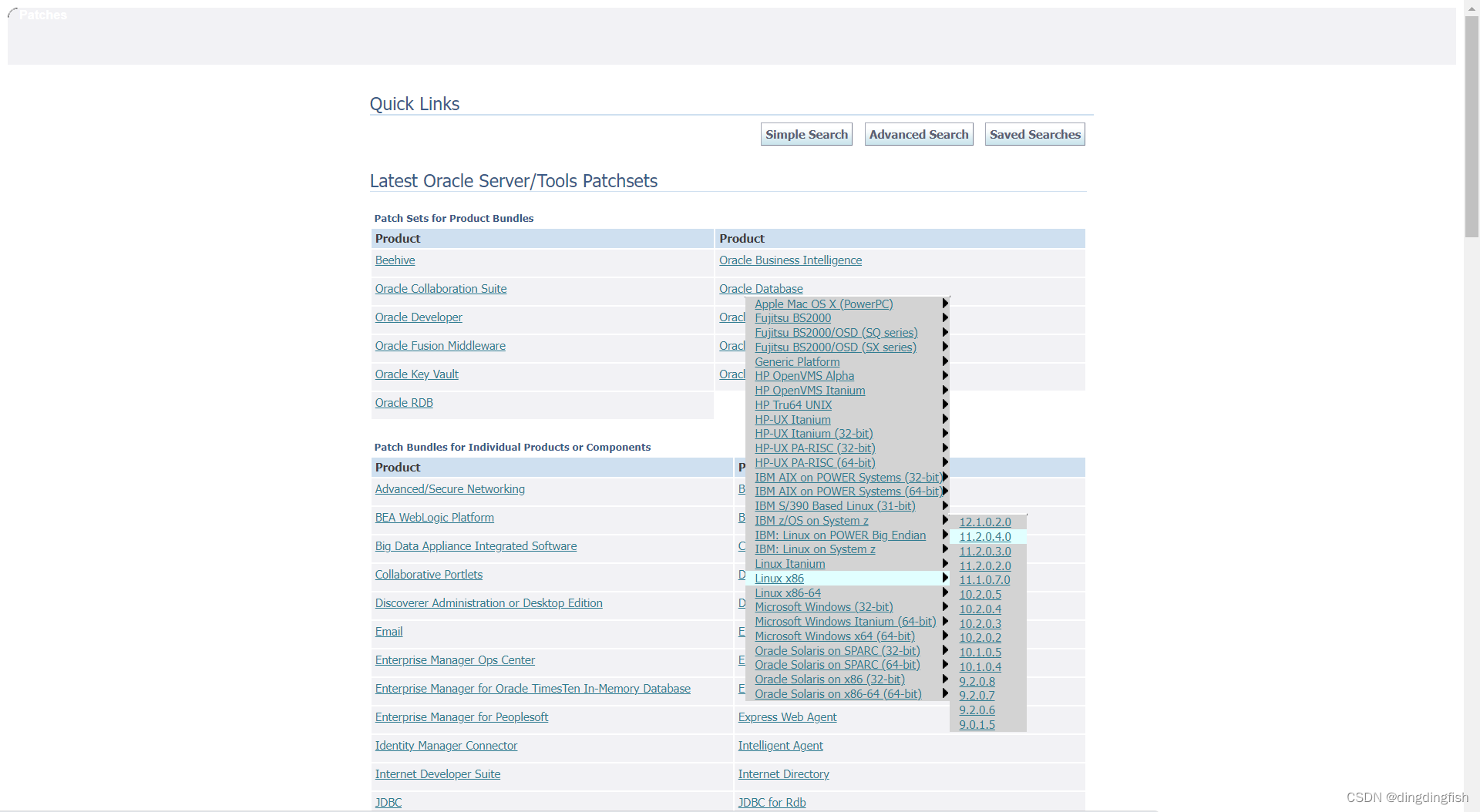Choose Microsoft Windows x64 (64-bit) platform
Viewport: 1480px width, 812px height.
coord(835,636)
